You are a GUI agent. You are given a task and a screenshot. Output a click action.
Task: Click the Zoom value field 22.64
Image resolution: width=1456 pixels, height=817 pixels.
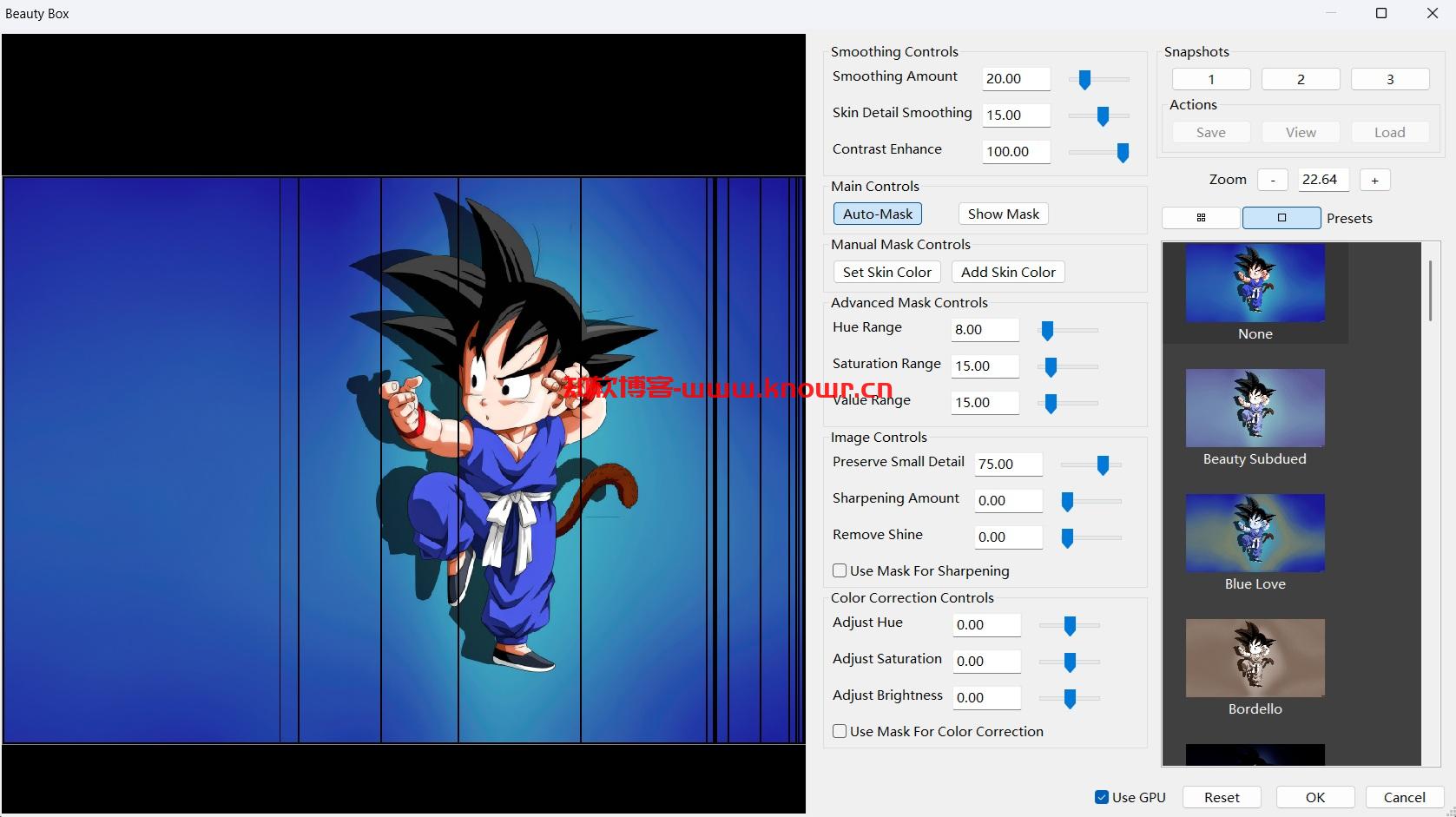point(1323,180)
